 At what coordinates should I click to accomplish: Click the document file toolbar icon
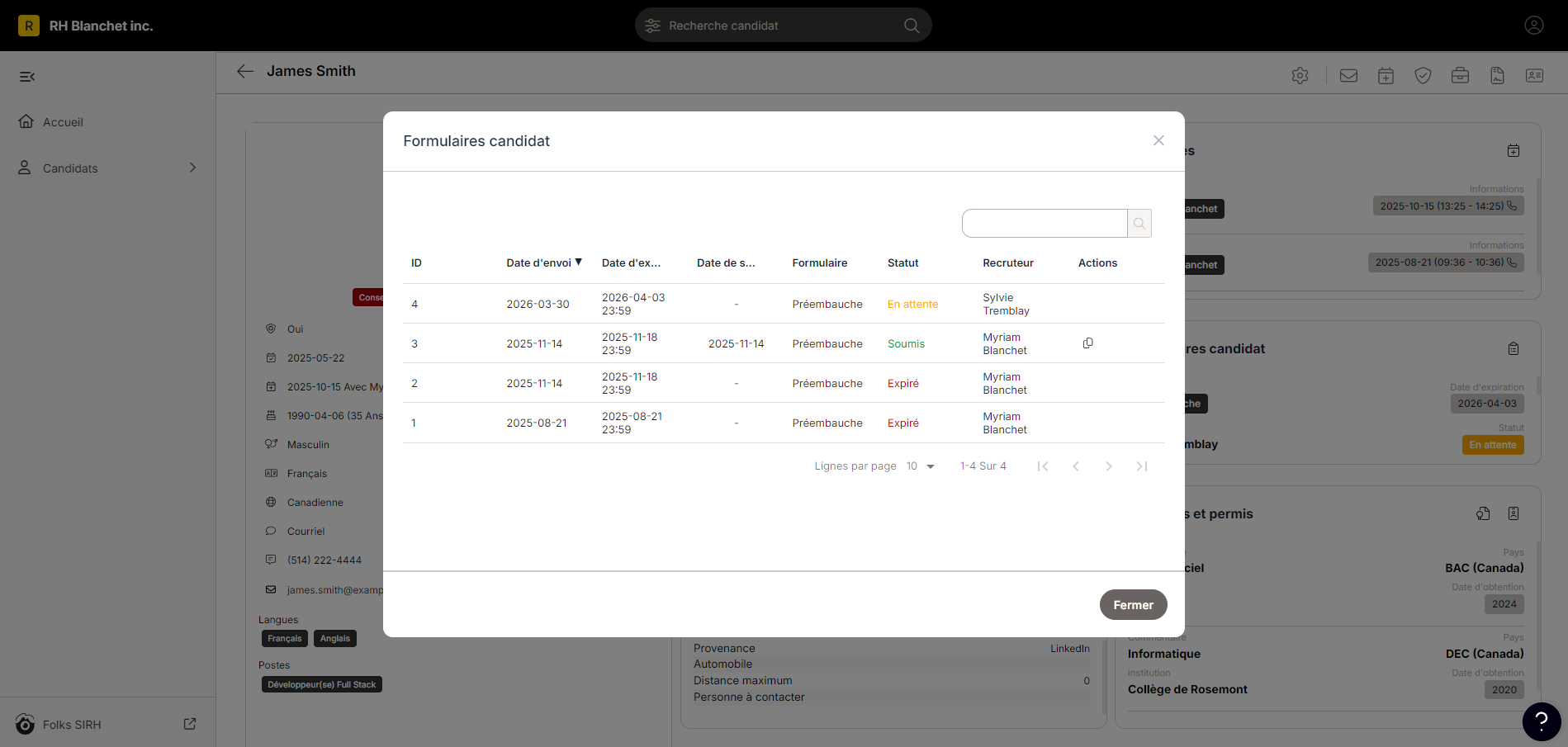tap(1498, 76)
